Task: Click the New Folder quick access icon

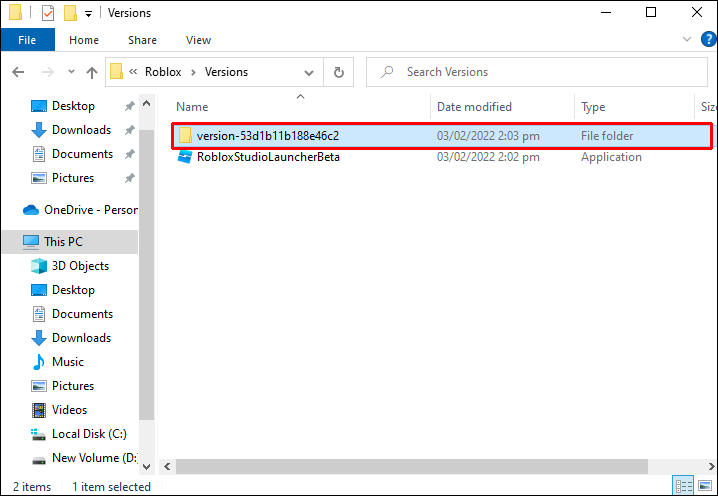Action: tap(70, 13)
